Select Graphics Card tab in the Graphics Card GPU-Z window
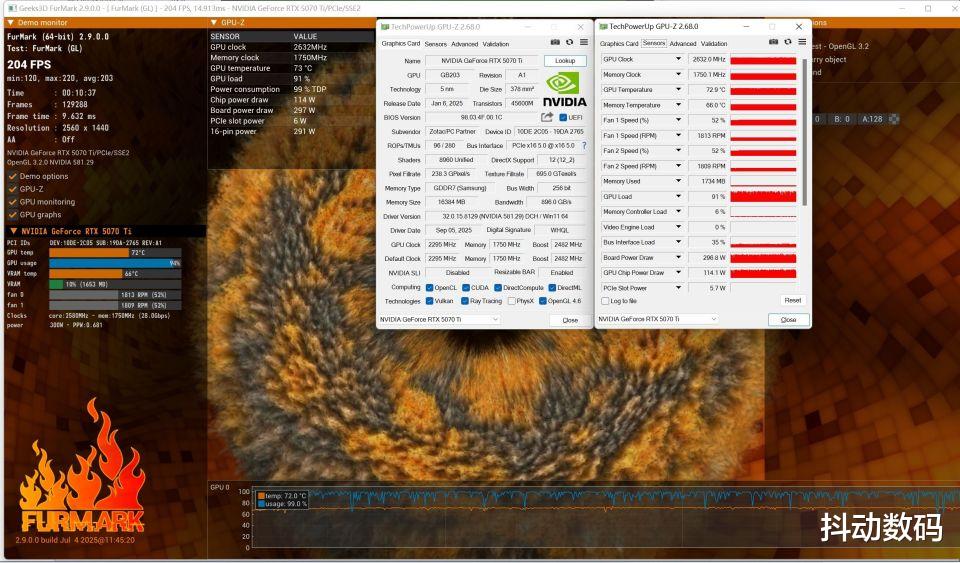Screen dimensions: 960x563 pos(400,43)
